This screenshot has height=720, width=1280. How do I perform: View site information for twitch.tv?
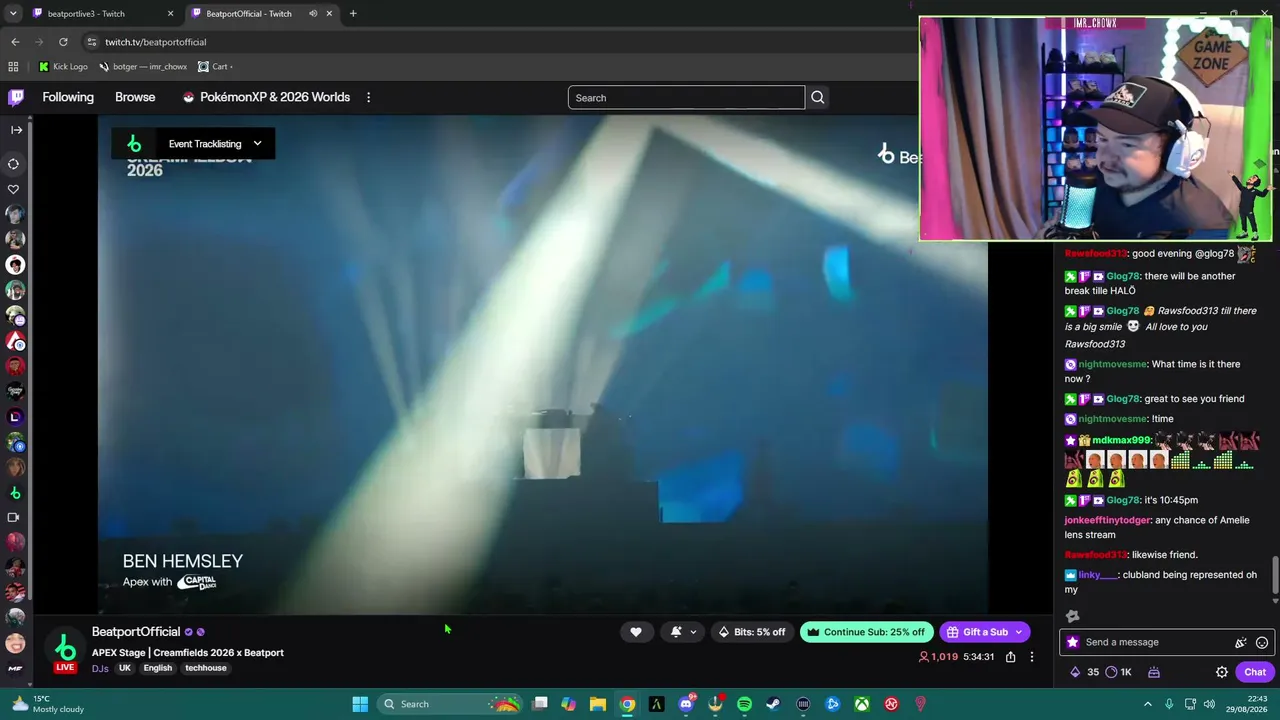pyautogui.click(x=92, y=42)
